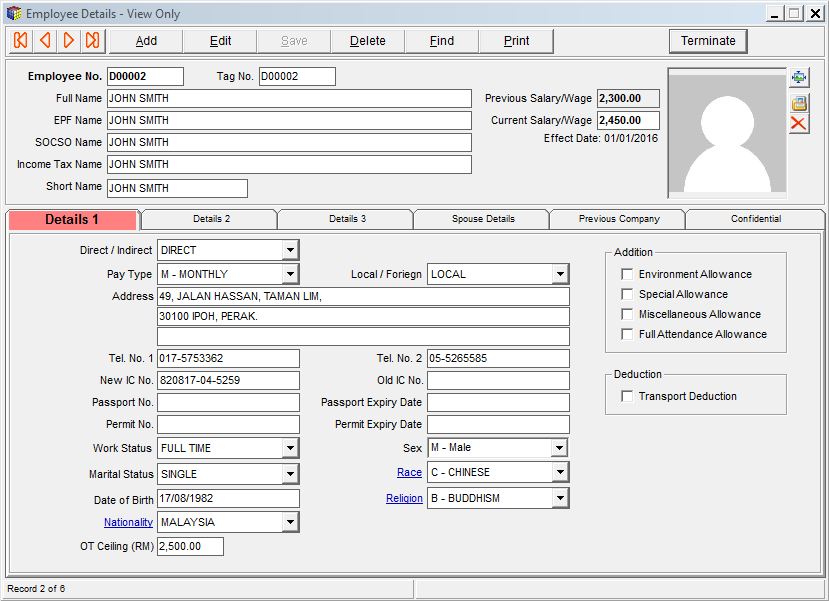Open the Confidential tab
The width and height of the screenshot is (829, 601).
pos(756,219)
